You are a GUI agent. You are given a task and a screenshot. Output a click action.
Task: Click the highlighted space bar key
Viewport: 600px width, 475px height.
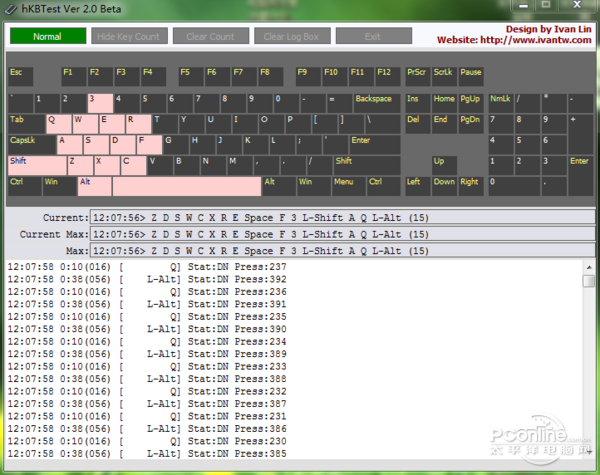186,186
